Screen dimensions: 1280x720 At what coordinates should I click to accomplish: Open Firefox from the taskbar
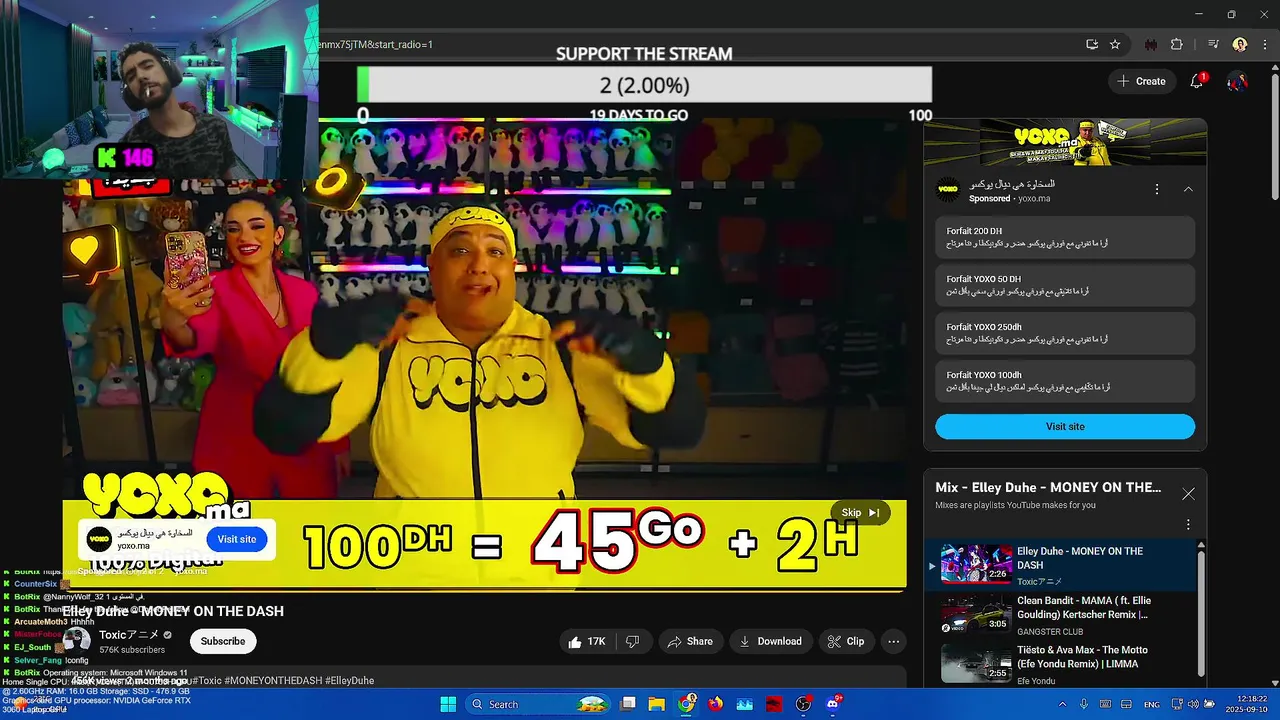(x=715, y=704)
